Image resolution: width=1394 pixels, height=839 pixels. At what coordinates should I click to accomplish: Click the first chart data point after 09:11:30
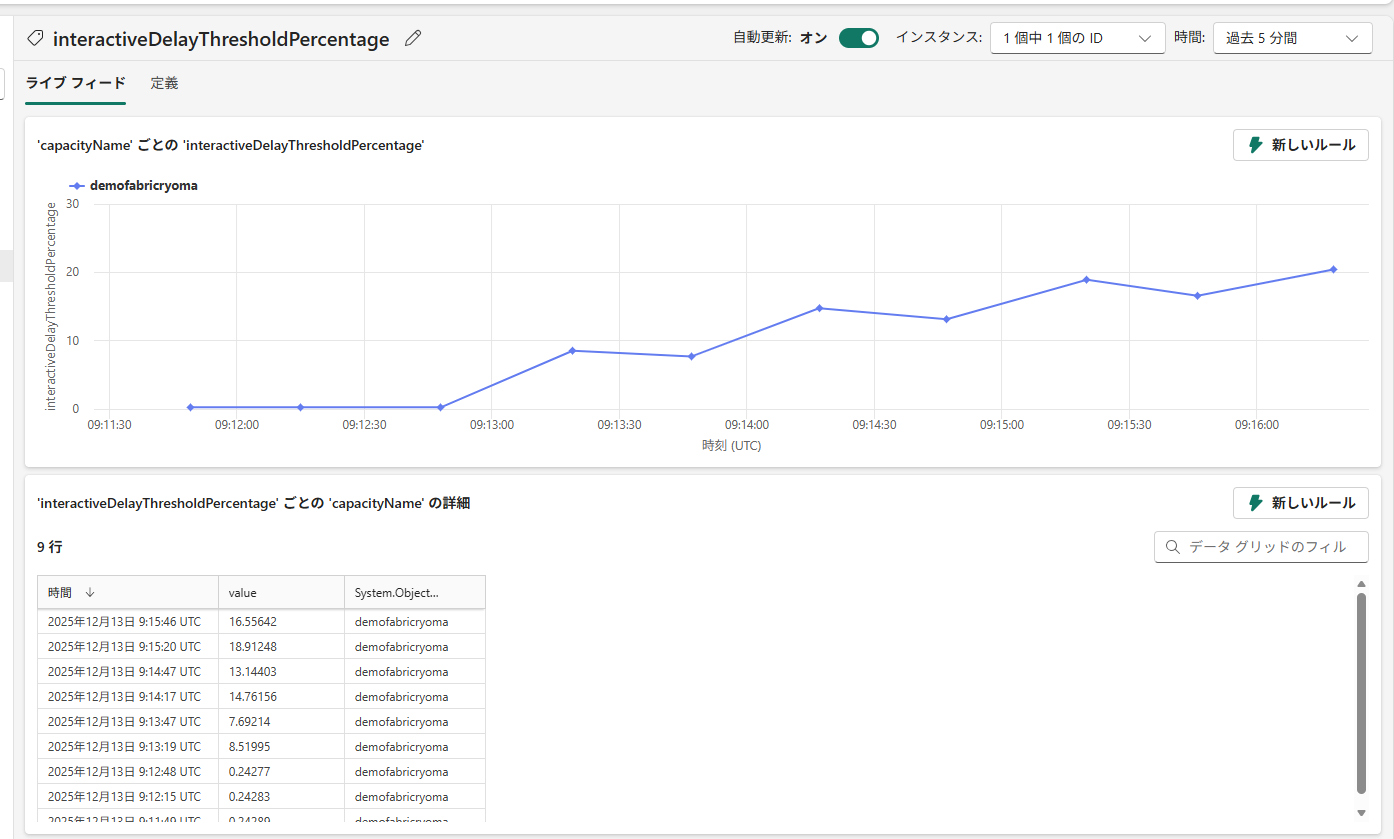pos(190,407)
